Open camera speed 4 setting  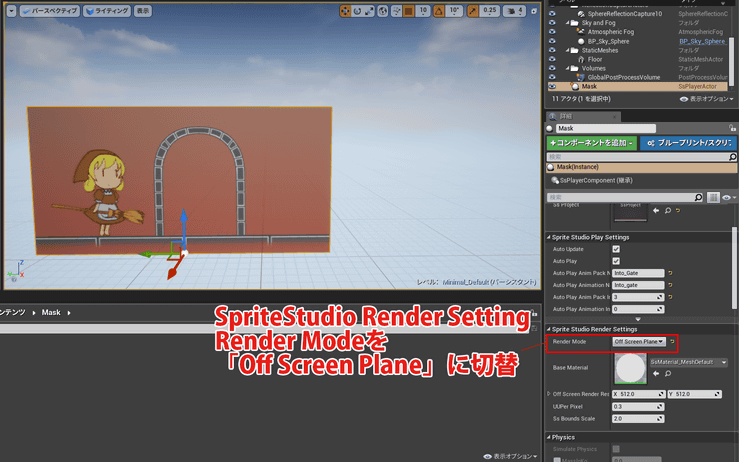(x=514, y=10)
